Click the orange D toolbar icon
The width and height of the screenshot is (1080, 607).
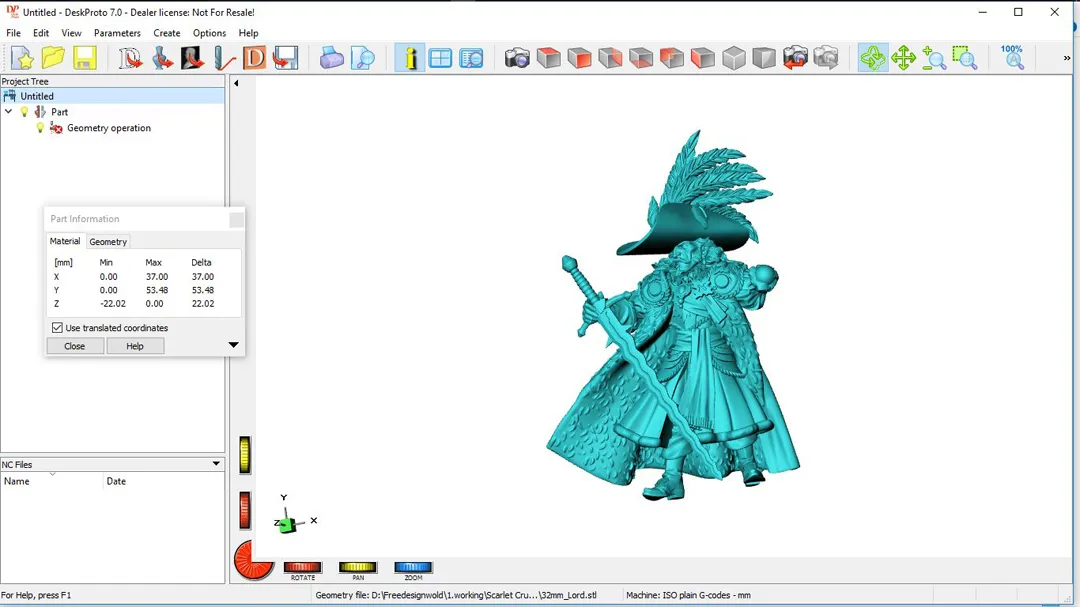click(x=255, y=58)
